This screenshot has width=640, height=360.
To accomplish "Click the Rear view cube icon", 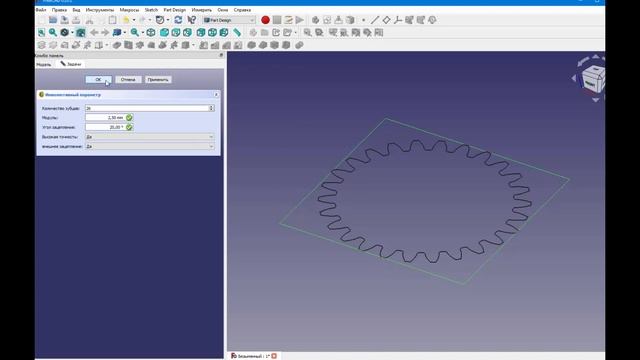I will tap(201, 33).
